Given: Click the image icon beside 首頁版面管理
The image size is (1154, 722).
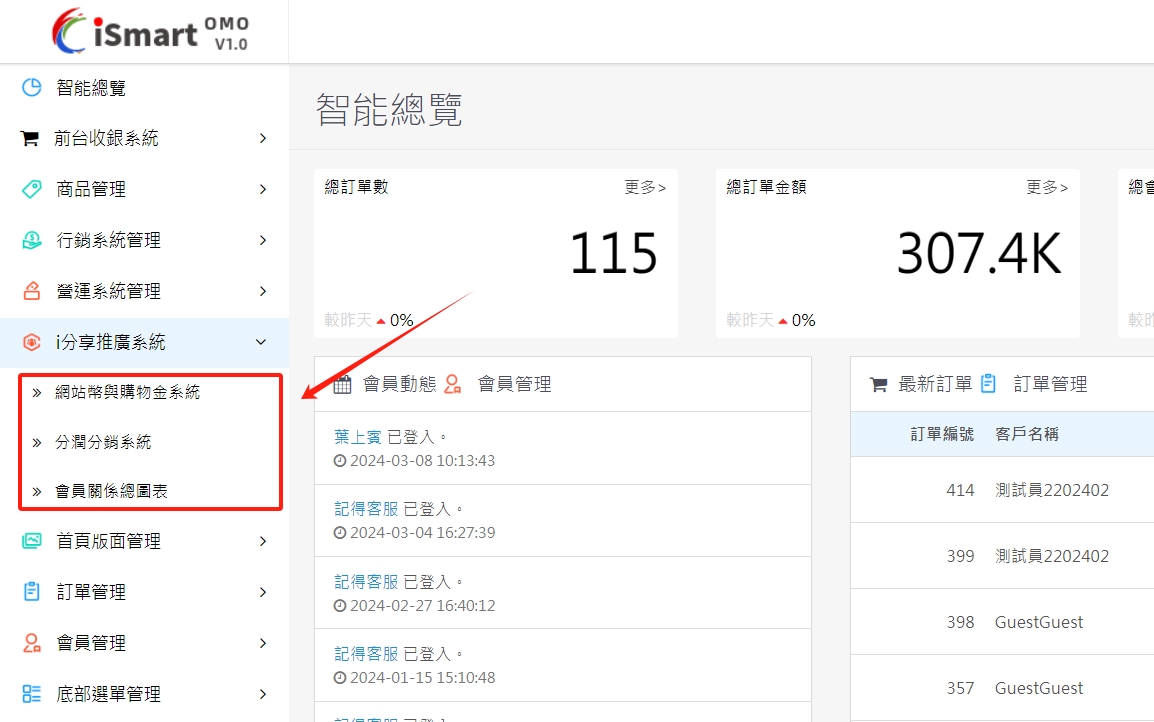Looking at the screenshot, I should point(31,541).
